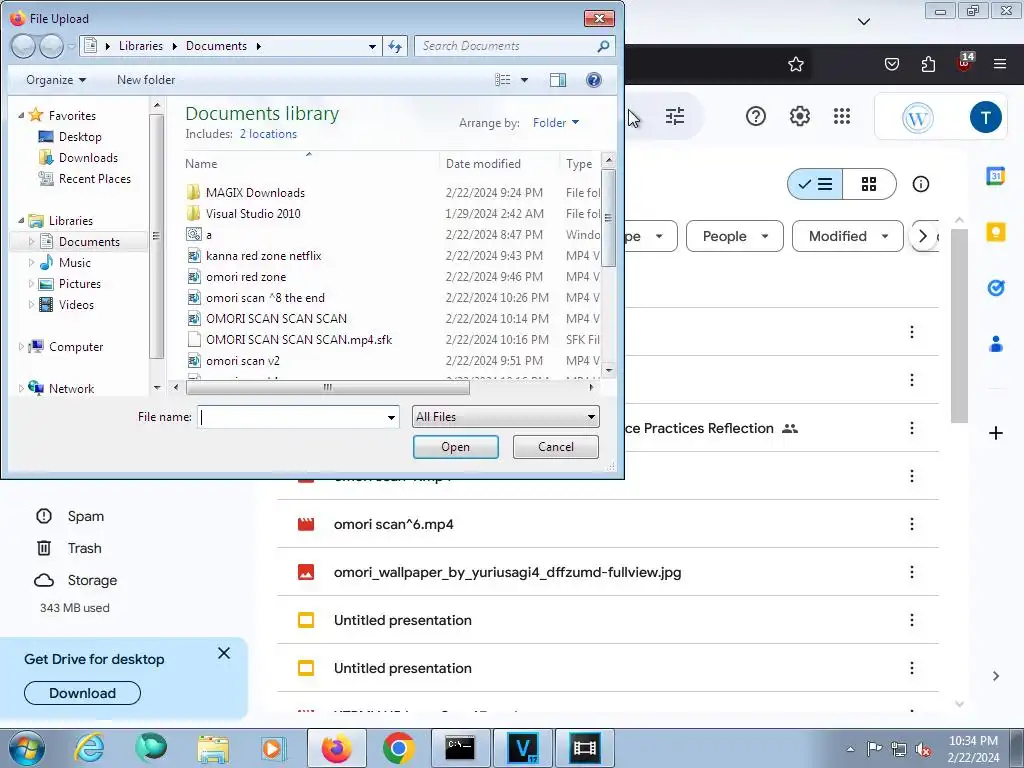This screenshot has width=1024, height=768.
Task: Click the File name input field
Action: pyautogui.click(x=291, y=417)
